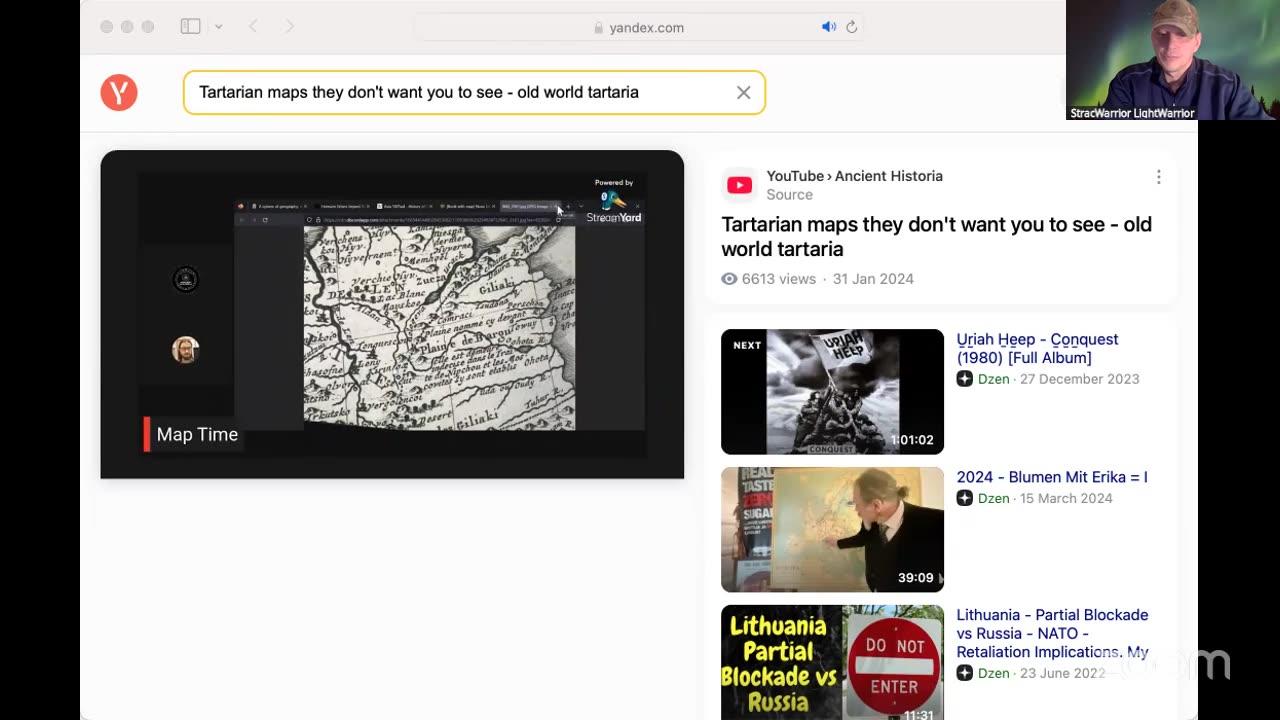Open the YouTube › Ancient Historia source link
1280x720 pixels.
coord(854,176)
